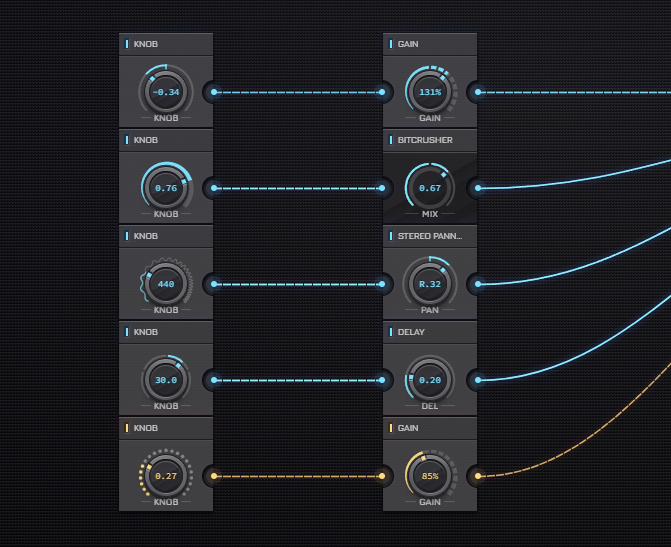Adjust the knob showing 0.76
Screen dimensions: 671x547
[x=166, y=188]
